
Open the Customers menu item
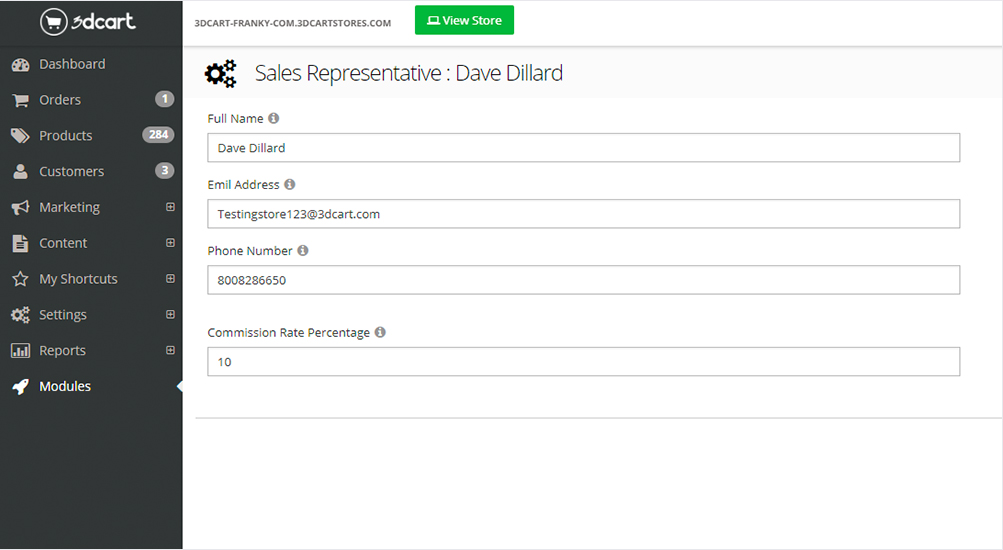71,172
